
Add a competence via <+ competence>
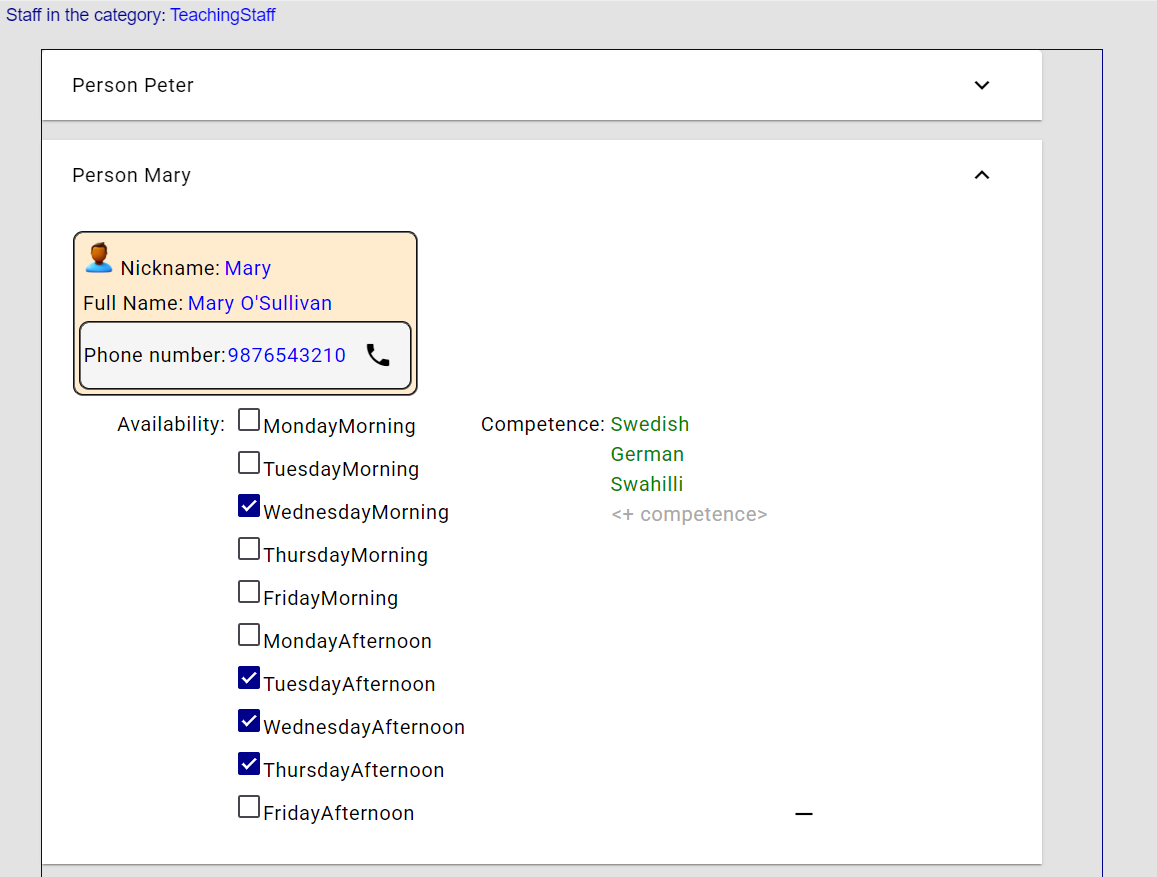click(689, 513)
